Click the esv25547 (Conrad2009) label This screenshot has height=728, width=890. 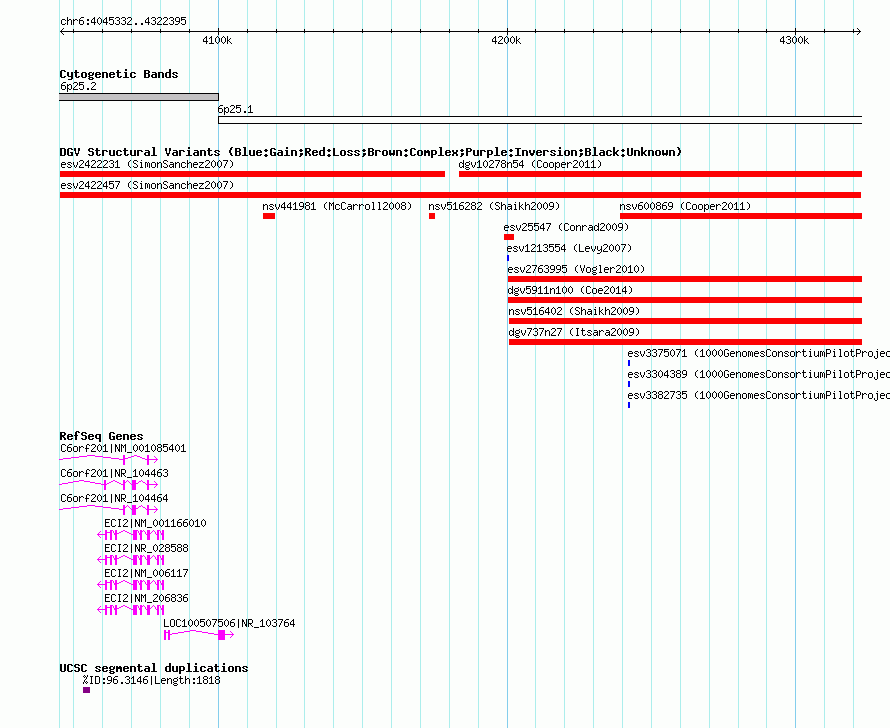[566, 227]
